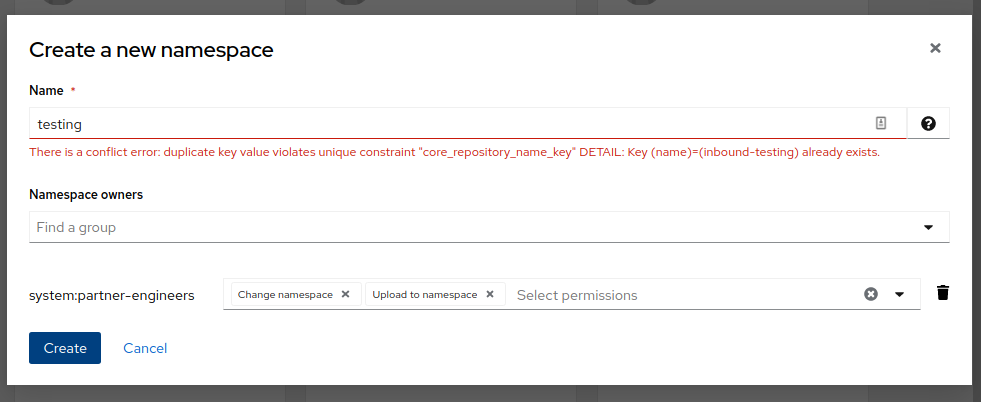Close the Create a new namespace dialog
Viewport: 981px width, 402px height.
(x=935, y=48)
